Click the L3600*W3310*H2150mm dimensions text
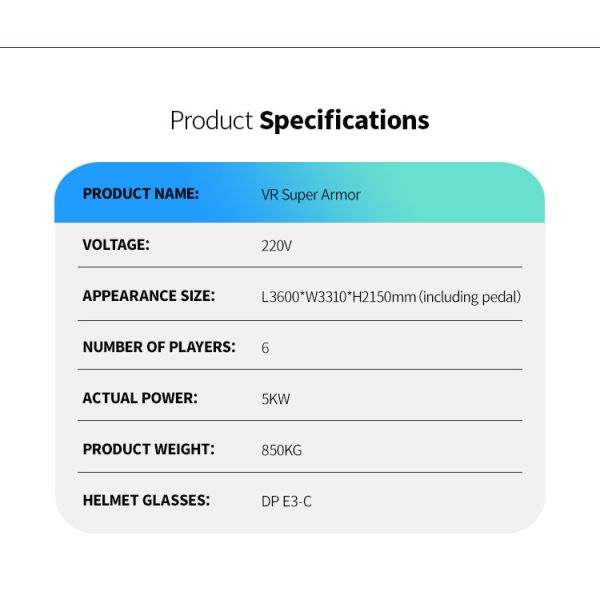Screen dimensions: 600x600 [x=338, y=297]
